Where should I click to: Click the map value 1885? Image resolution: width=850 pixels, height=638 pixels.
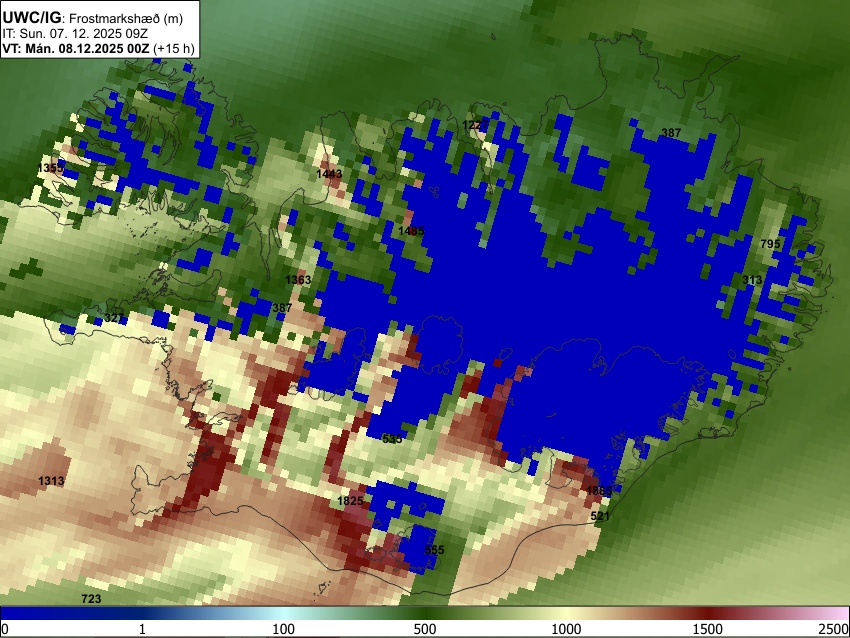[599, 491]
